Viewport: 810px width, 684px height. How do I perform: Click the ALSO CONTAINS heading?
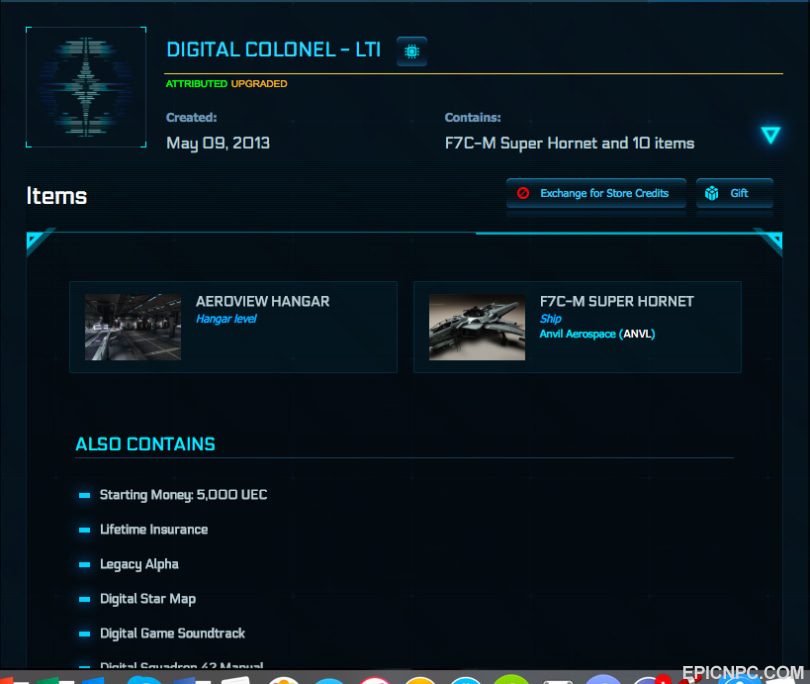pyautogui.click(x=145, y=444)
